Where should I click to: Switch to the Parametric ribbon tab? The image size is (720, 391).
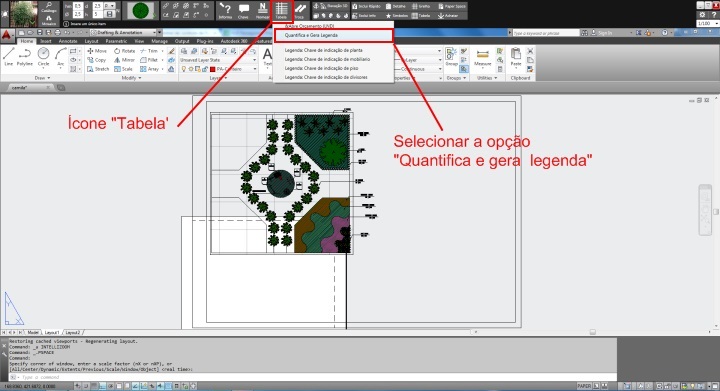pyautogui.click(x=117, y=41)
